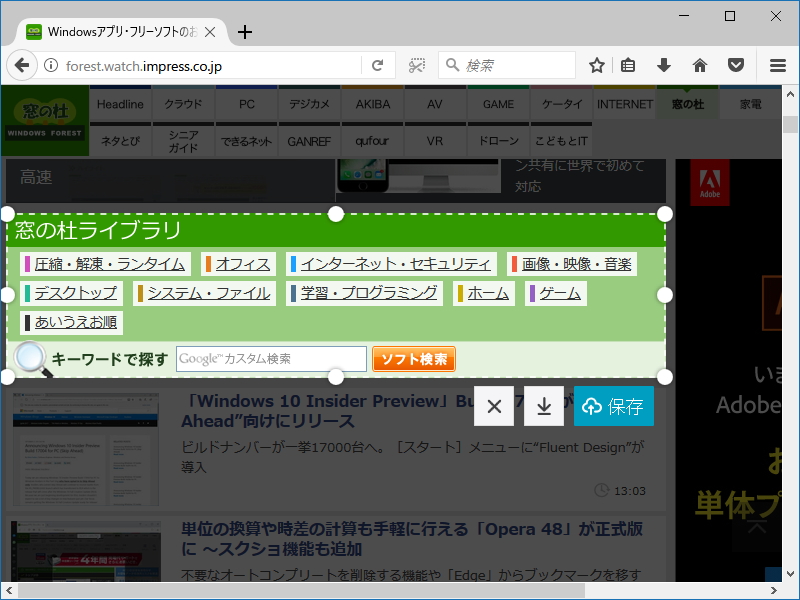Image resolution: width=800 pixels, height=600 pixels.
Task: Navigate back using the browser back arrow
Action: 21,64
